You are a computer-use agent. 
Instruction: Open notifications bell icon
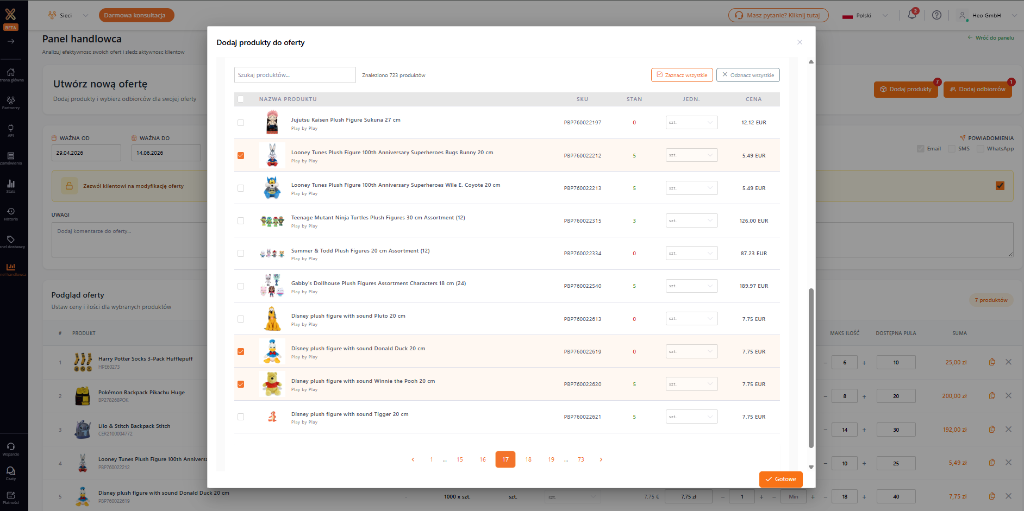point(912,14)
